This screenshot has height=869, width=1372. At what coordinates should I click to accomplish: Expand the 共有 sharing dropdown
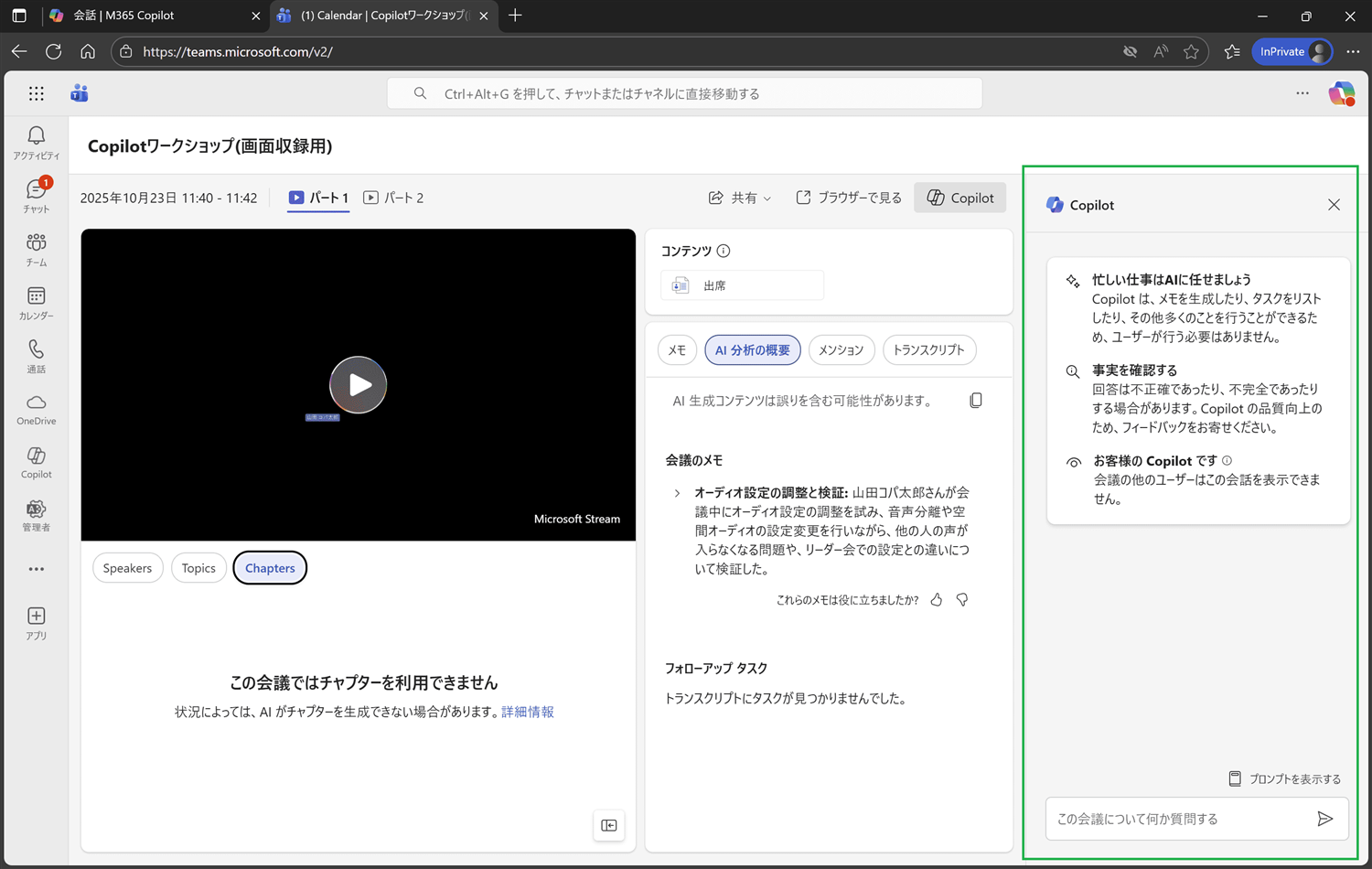(740, 198)
